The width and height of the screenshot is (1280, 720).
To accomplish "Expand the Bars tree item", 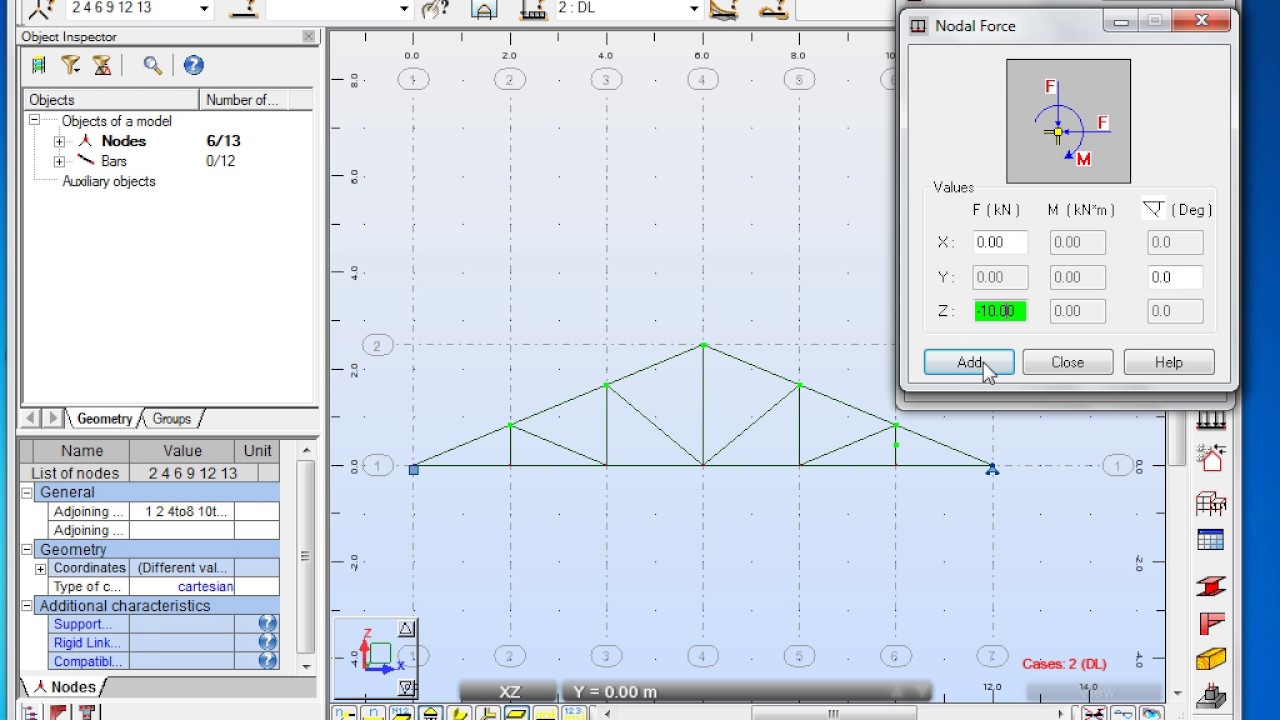I will 59,161.
